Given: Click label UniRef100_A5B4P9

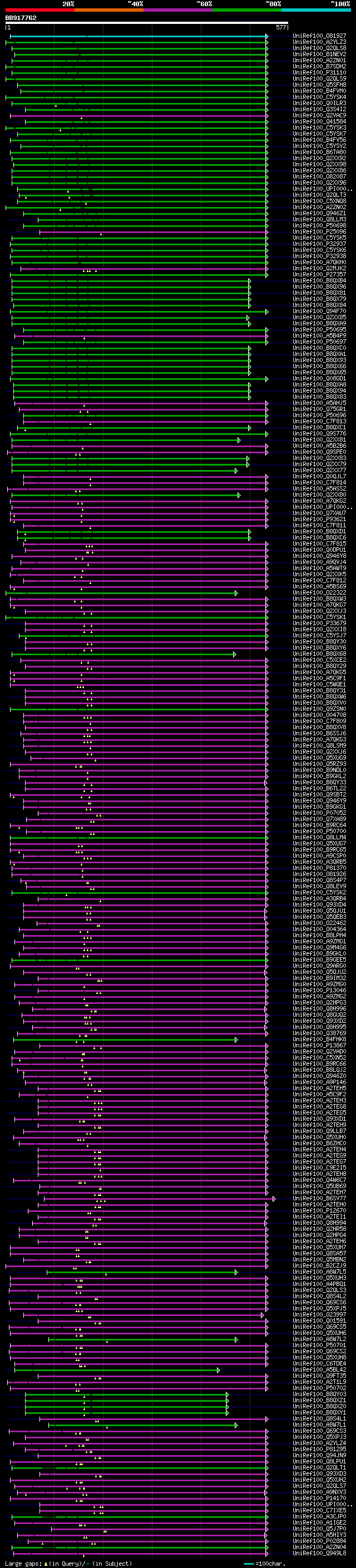Looking at the screenshot, I should [x=319, y=336].
